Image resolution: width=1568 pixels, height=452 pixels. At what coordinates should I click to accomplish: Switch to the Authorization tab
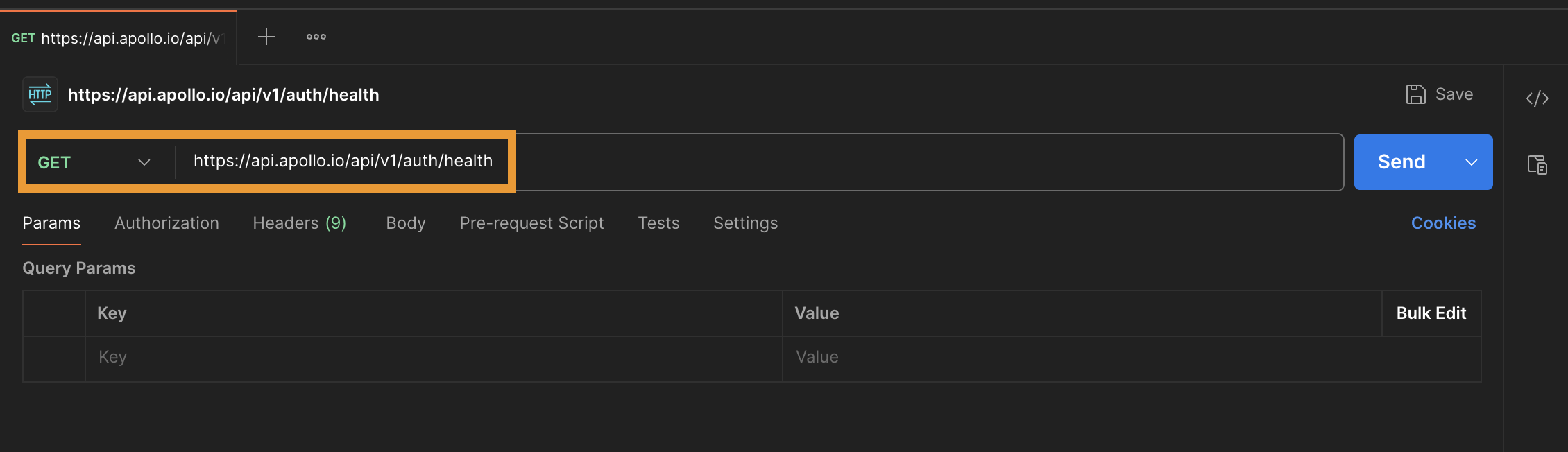tap(167, 223)
